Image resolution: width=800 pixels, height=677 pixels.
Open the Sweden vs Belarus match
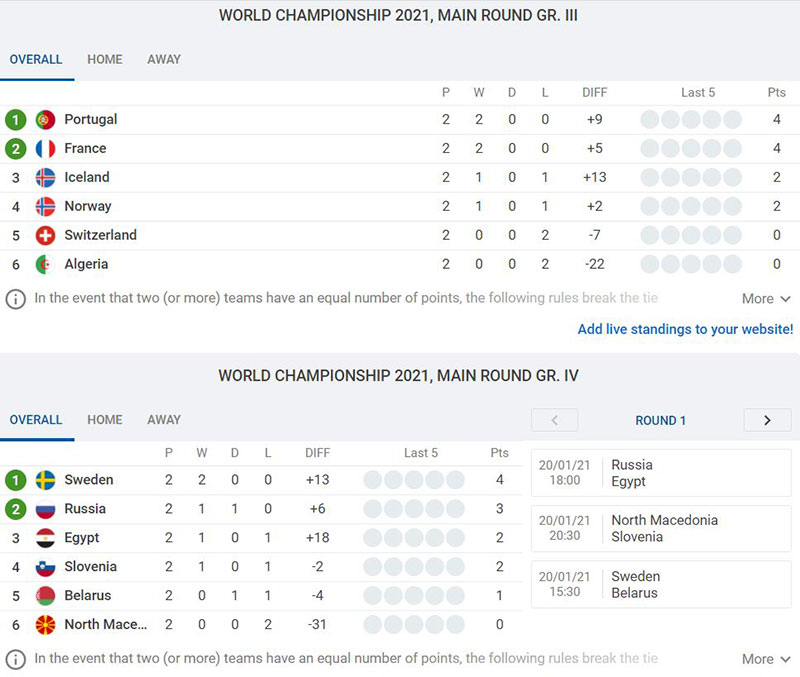point(661,585)
